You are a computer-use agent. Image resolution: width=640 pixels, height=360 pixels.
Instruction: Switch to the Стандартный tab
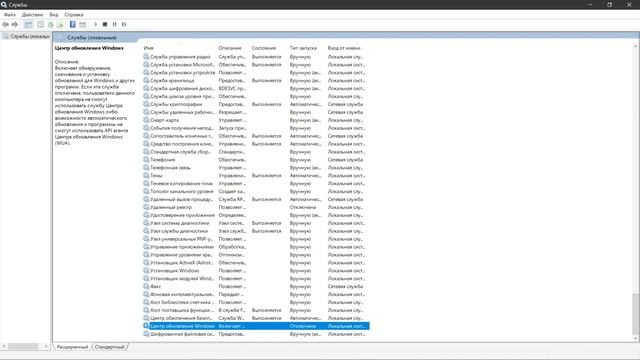109,347
